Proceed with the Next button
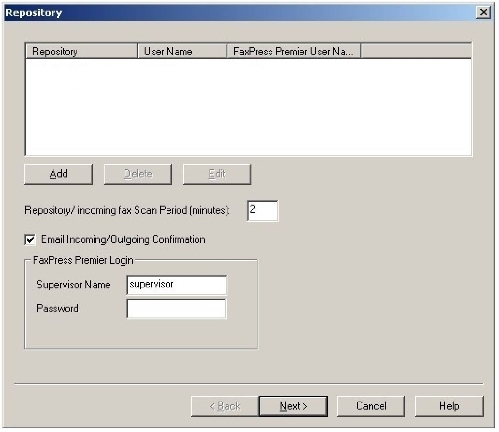 pyautogui.click(x=293, y=406)
